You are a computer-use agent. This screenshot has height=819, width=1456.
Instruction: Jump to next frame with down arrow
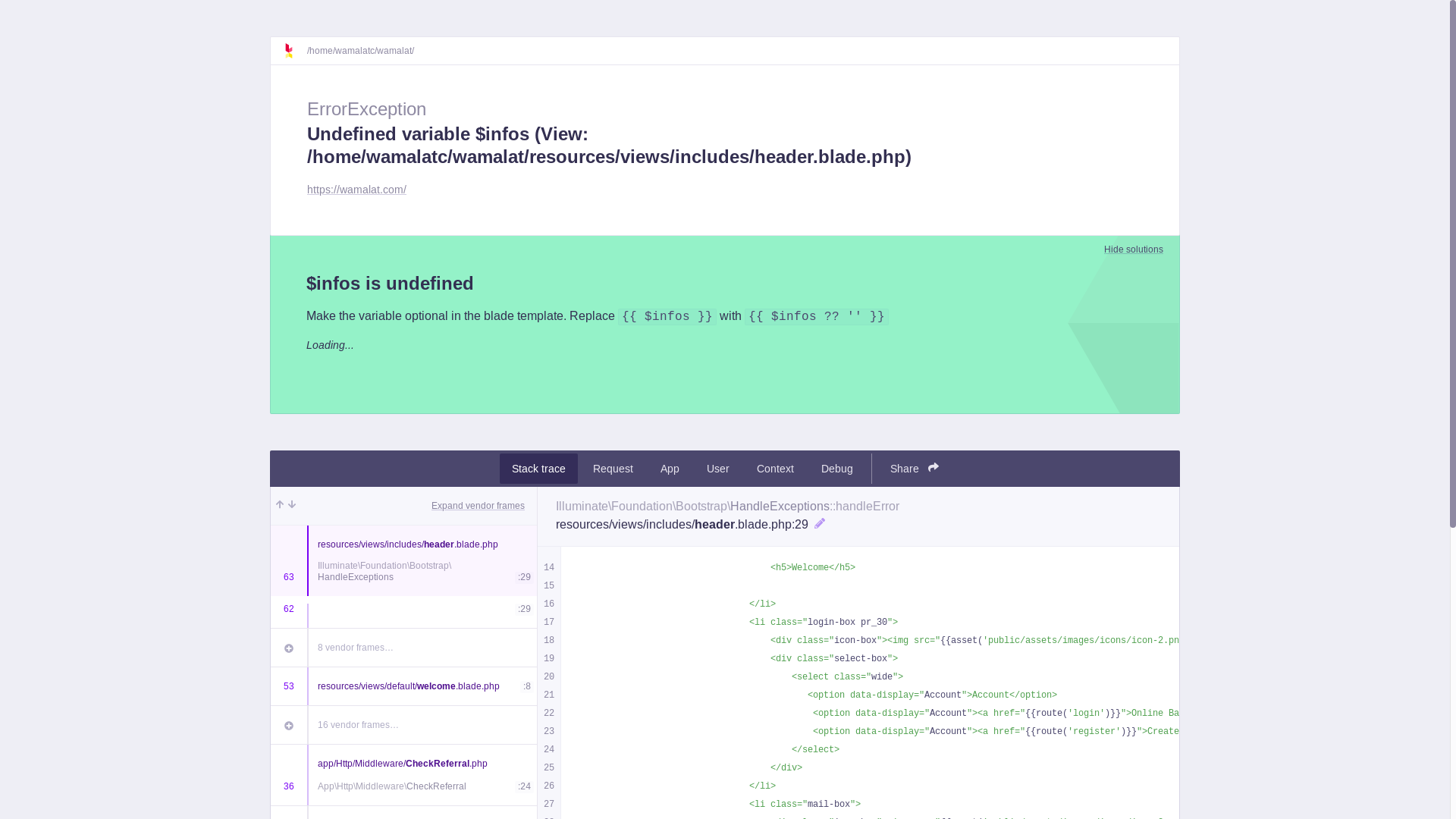(x=292, y=505)
